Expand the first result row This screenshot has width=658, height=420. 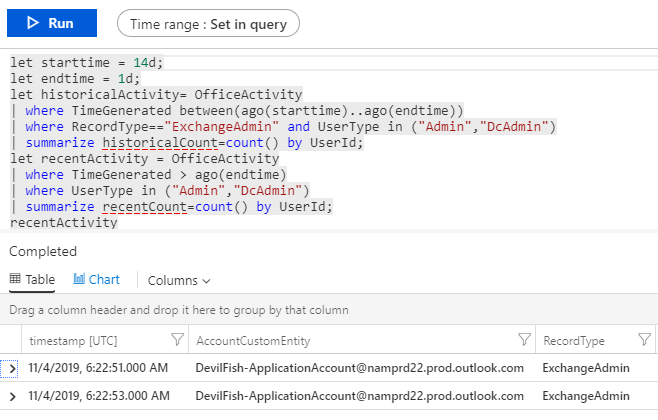(x=12, y=368)
